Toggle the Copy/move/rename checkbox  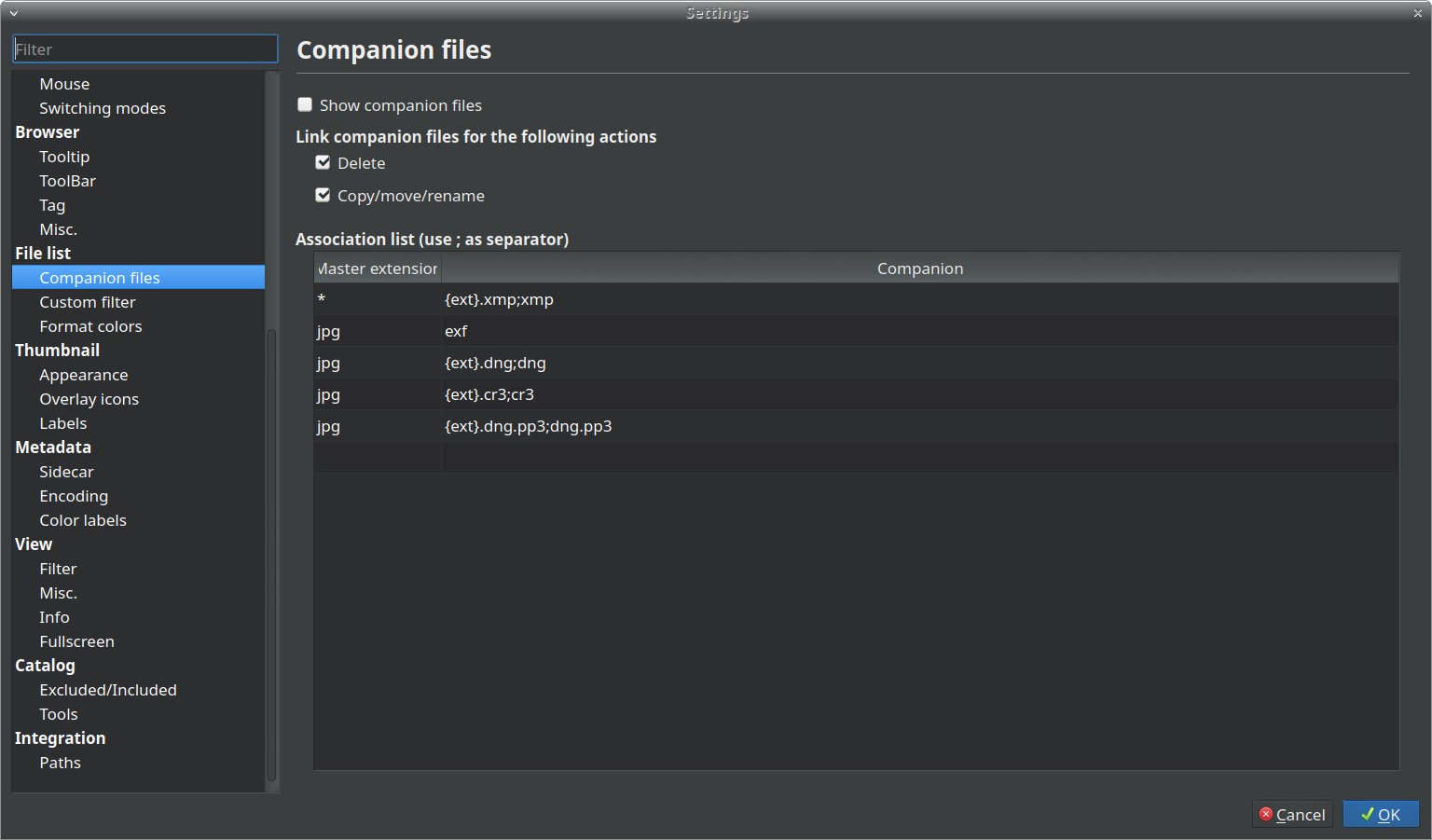coord(324,196)
